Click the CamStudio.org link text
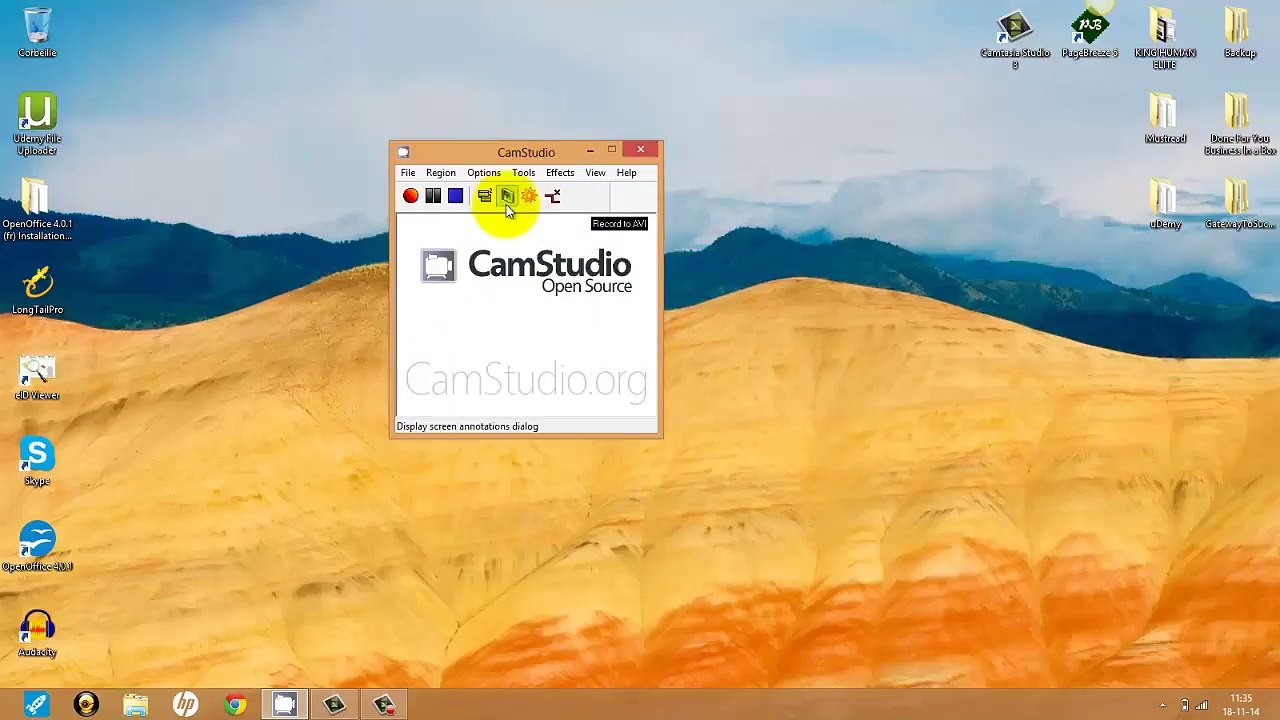The image size is (1280, 720). [x=526, y=380]
